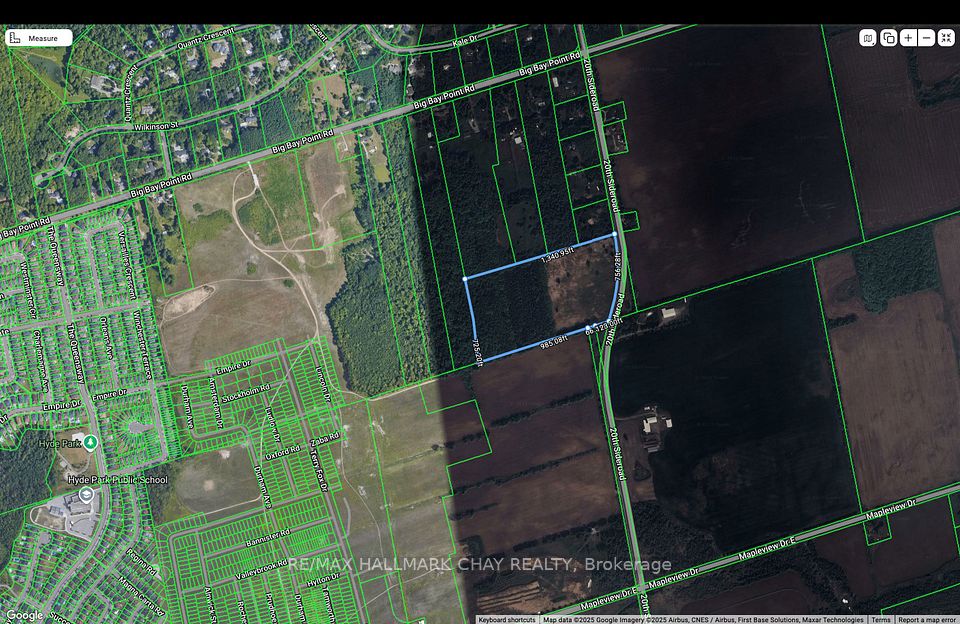Click the Google logo in the corner
This screenshot has width=960, height=624.
[x=24, y=615]
